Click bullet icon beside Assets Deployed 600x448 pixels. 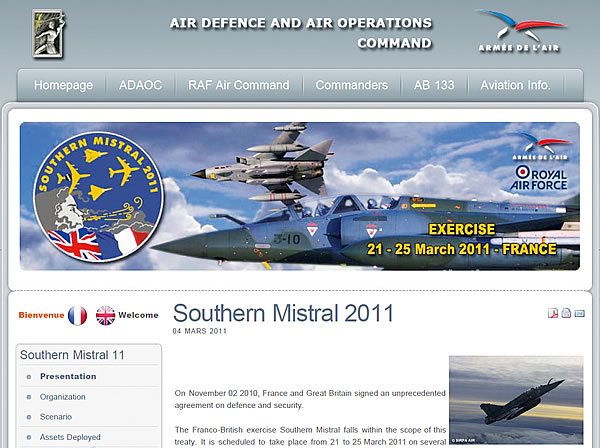coord(29,437)
